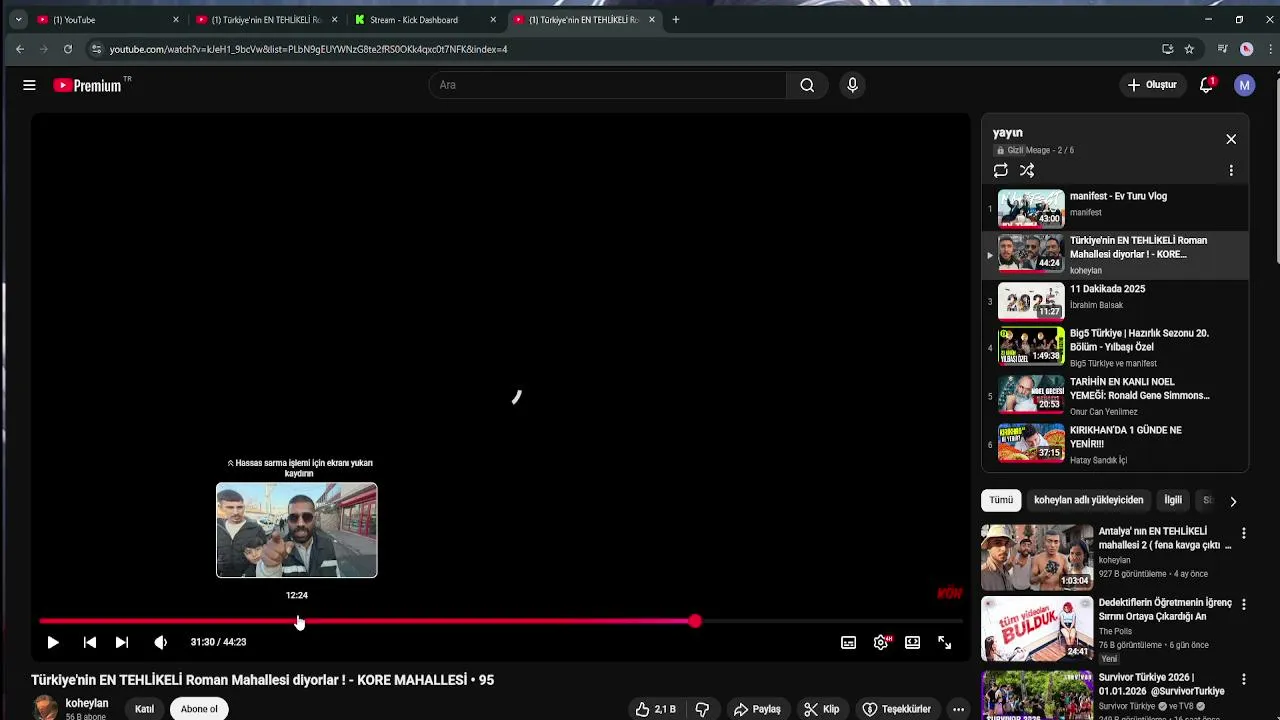This screenshot has height=720, width=1280.
Task: Play Big5 Türkiye playlist item
Action: pos(1115,347)
